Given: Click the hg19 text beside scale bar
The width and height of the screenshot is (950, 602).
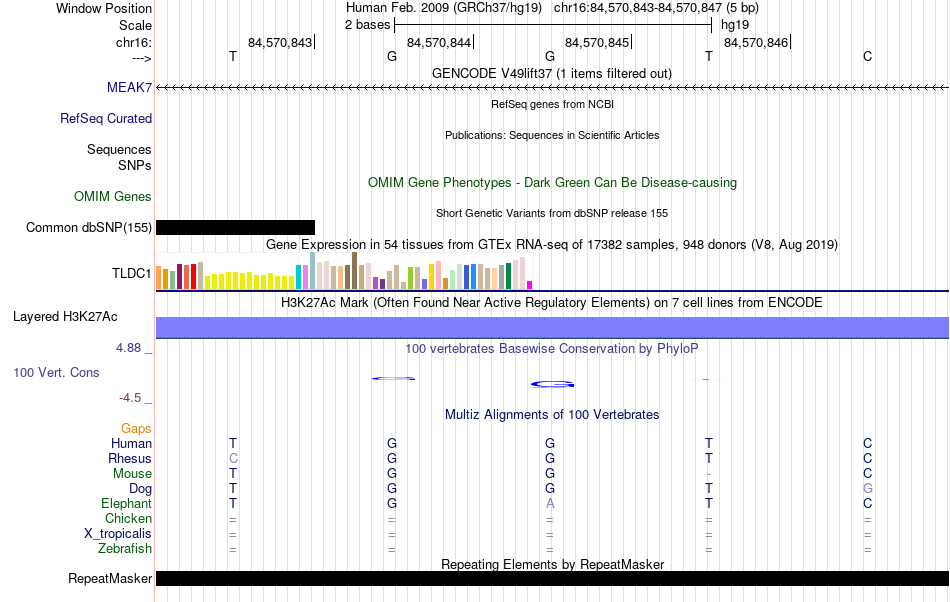Looking at the screenshot, I should [x=734, y=25].
